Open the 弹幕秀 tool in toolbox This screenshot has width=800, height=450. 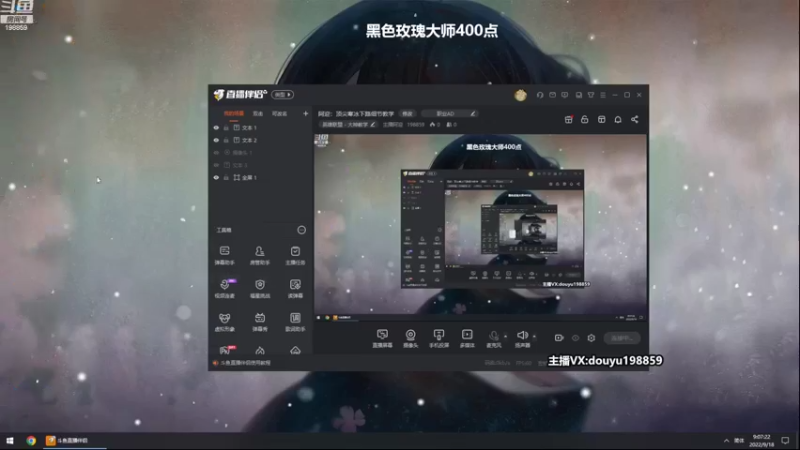point(260,321)
